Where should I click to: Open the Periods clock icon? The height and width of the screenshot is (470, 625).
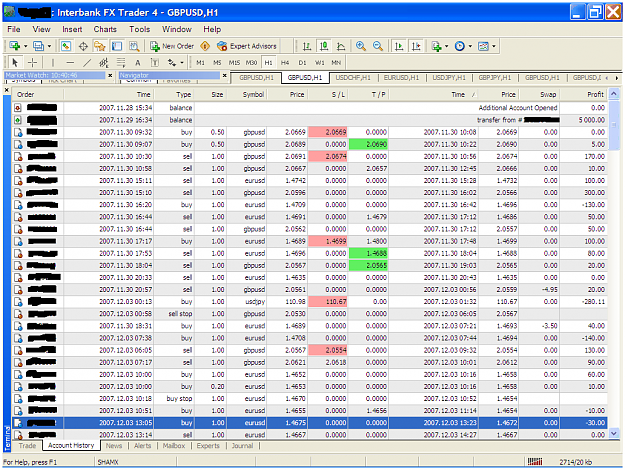(460, 46)
